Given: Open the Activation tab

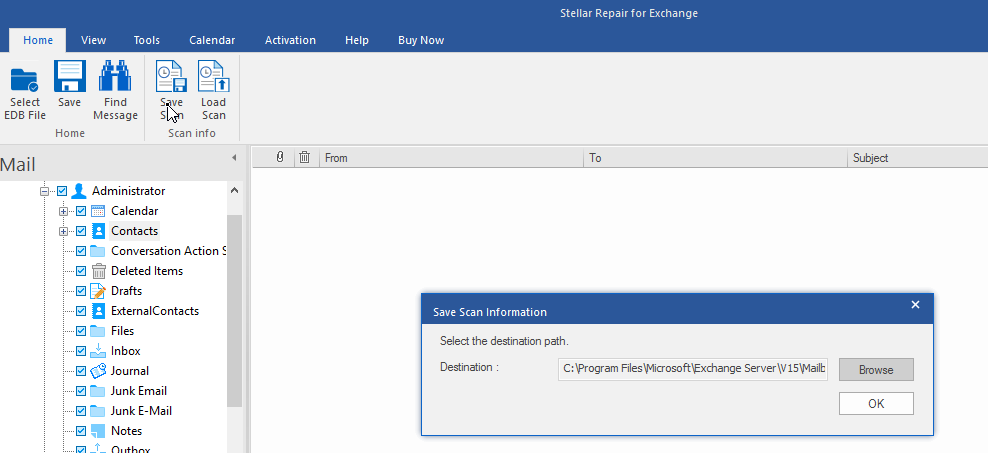Looking at the screenshot, I should click(290, 40).
